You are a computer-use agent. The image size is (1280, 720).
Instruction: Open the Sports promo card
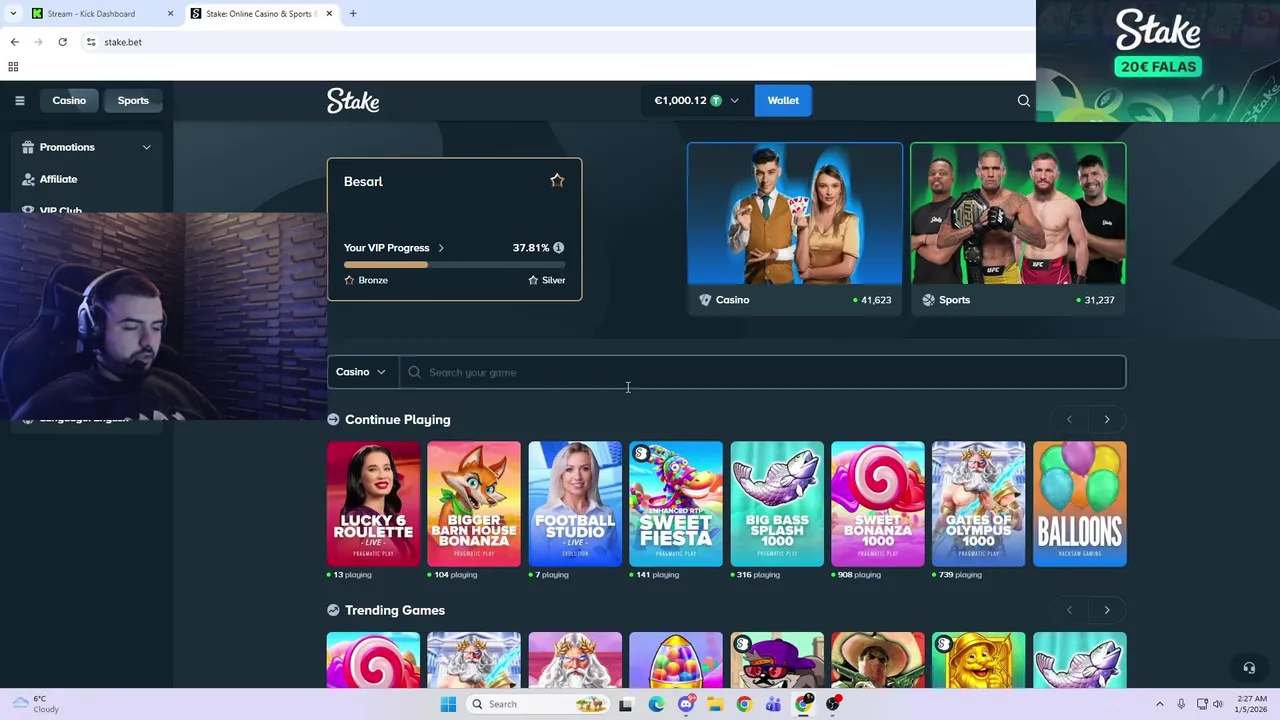click(1018, 229)
